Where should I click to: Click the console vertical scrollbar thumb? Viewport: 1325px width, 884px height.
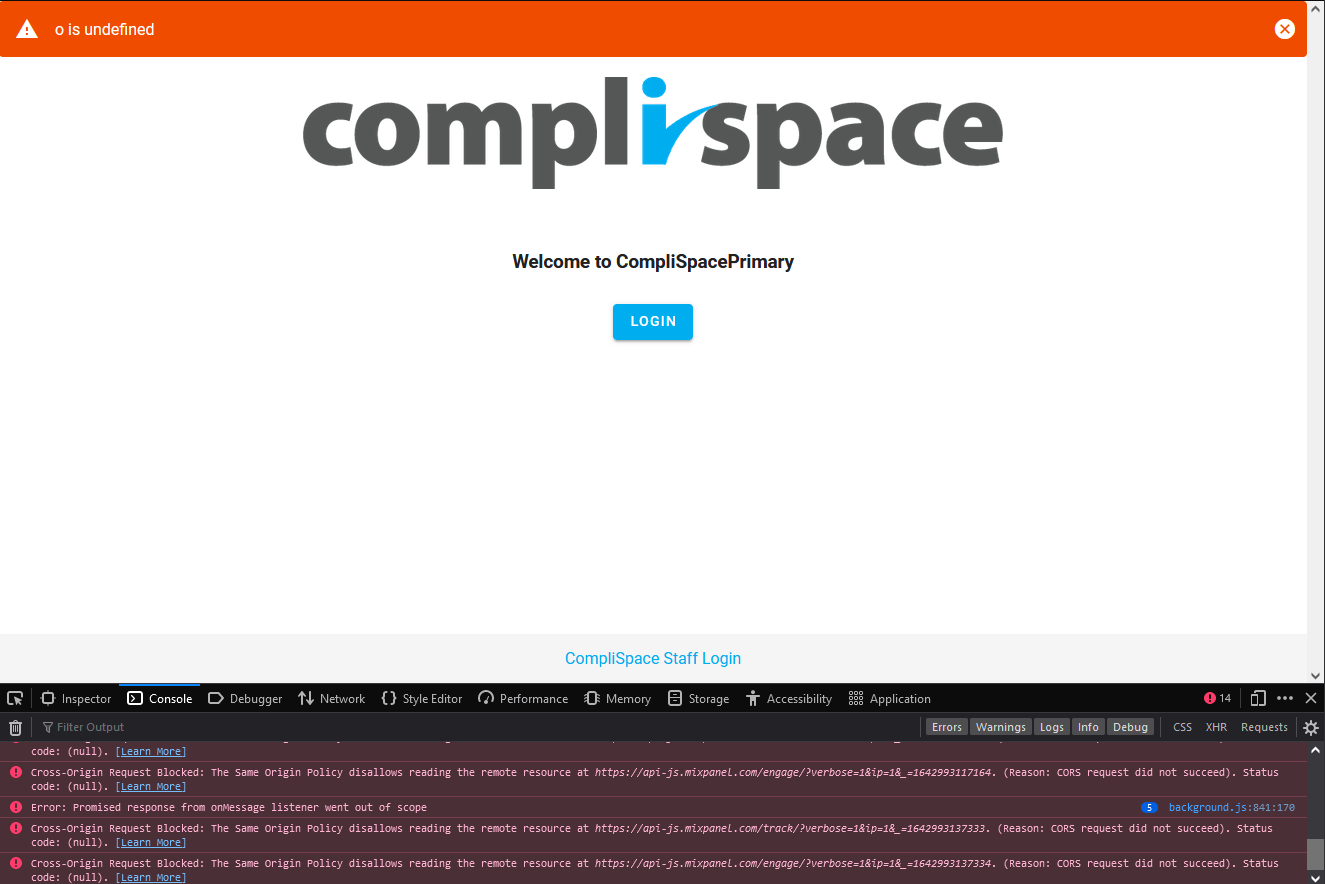click(1315, 854)
